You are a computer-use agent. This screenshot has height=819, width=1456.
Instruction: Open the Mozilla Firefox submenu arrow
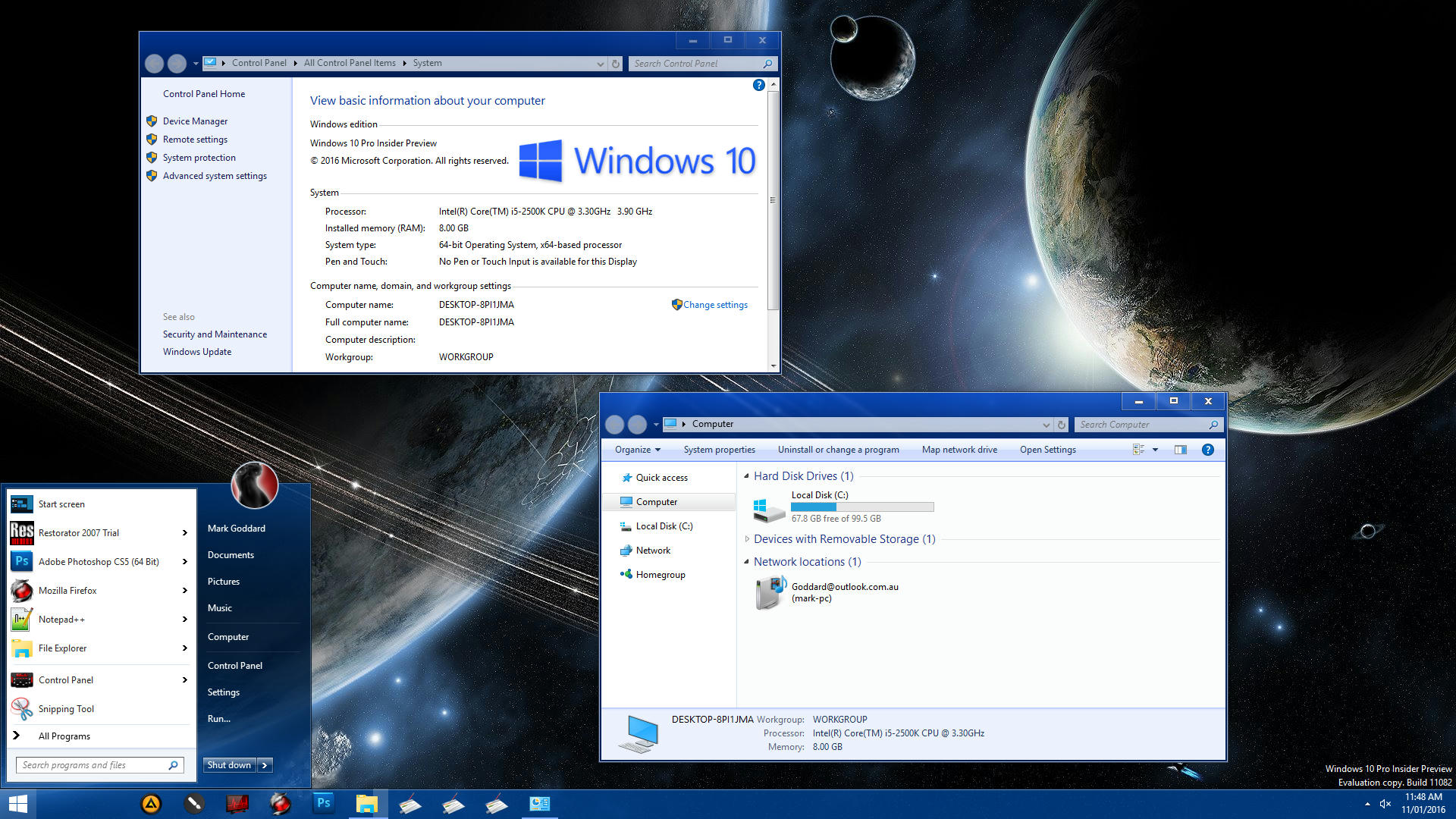pos(184,591)
